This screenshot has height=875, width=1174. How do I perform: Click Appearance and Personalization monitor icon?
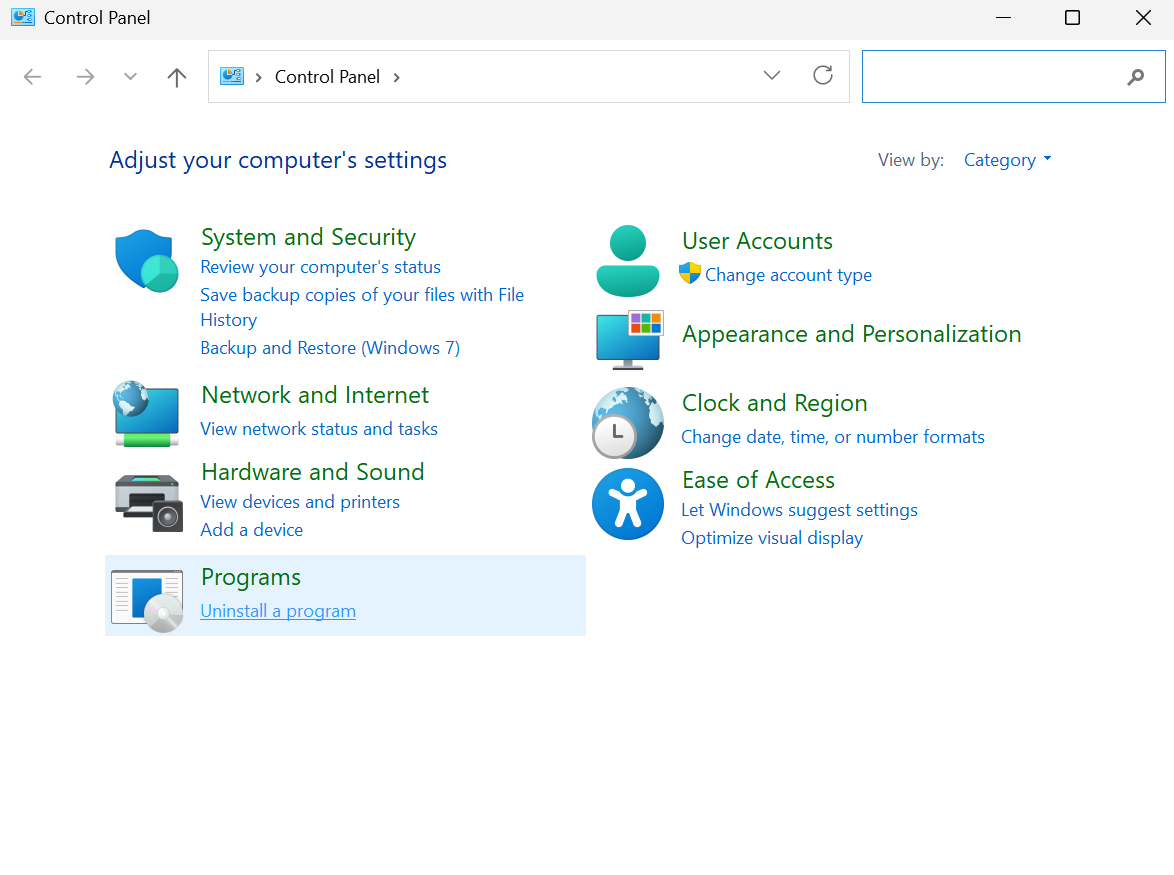[630, 341]
